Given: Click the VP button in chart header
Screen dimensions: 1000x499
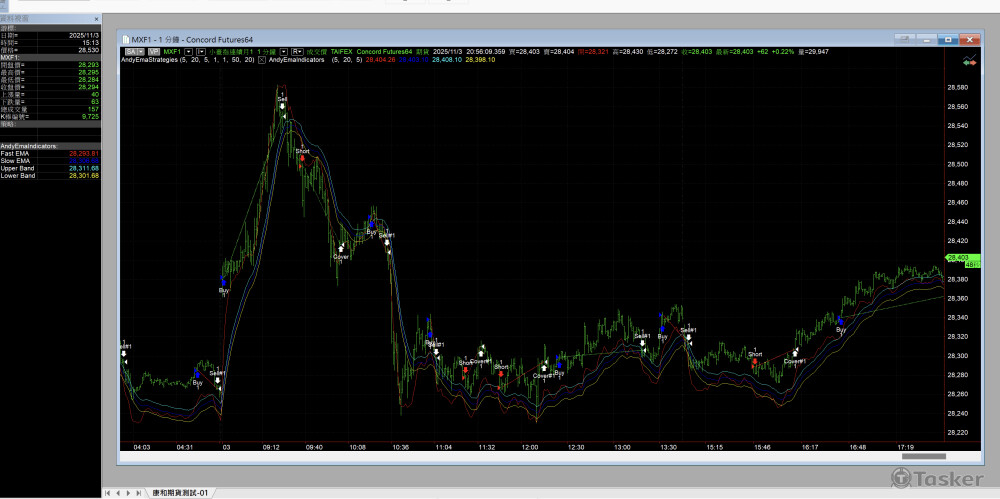Looking at the screenshot, I should click(154, 51).
